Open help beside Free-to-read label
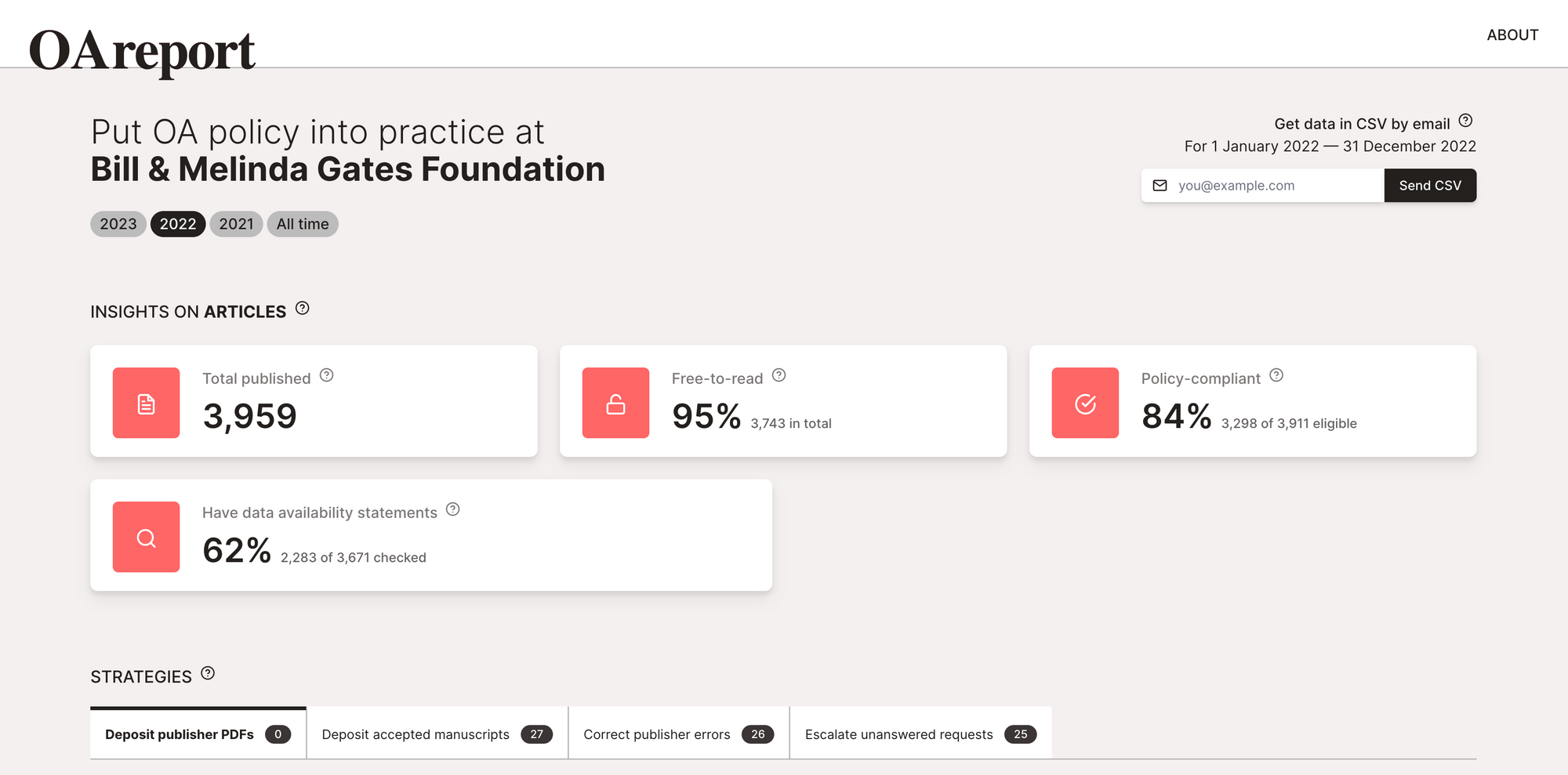 pos(779,375)
